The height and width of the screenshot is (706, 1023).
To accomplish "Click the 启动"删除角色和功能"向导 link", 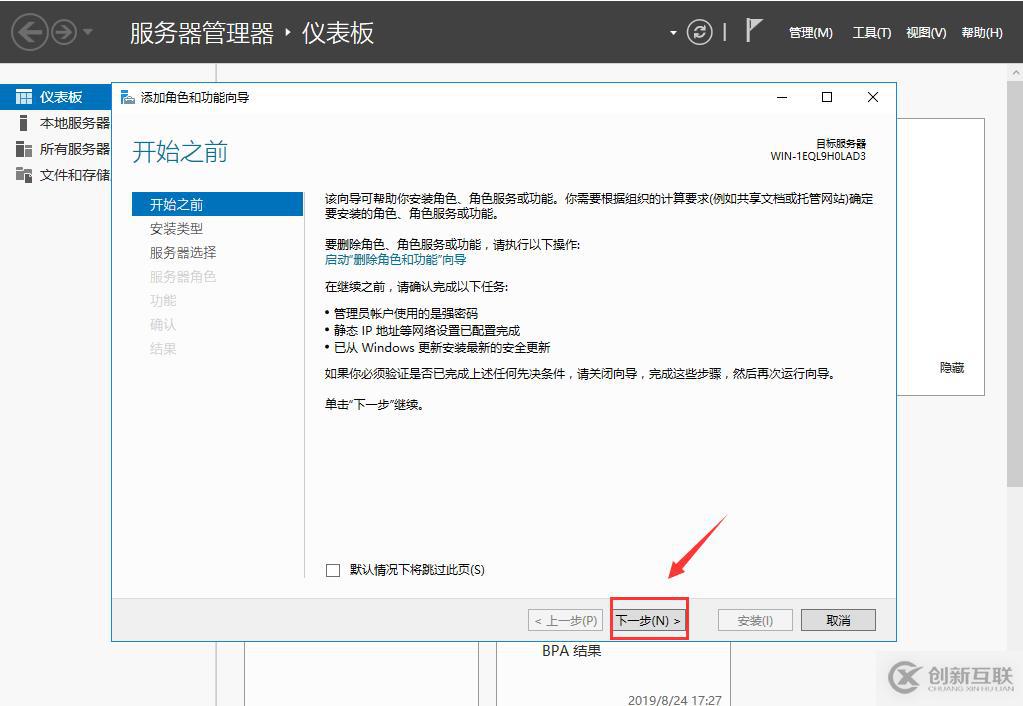I will coord(395,260).
